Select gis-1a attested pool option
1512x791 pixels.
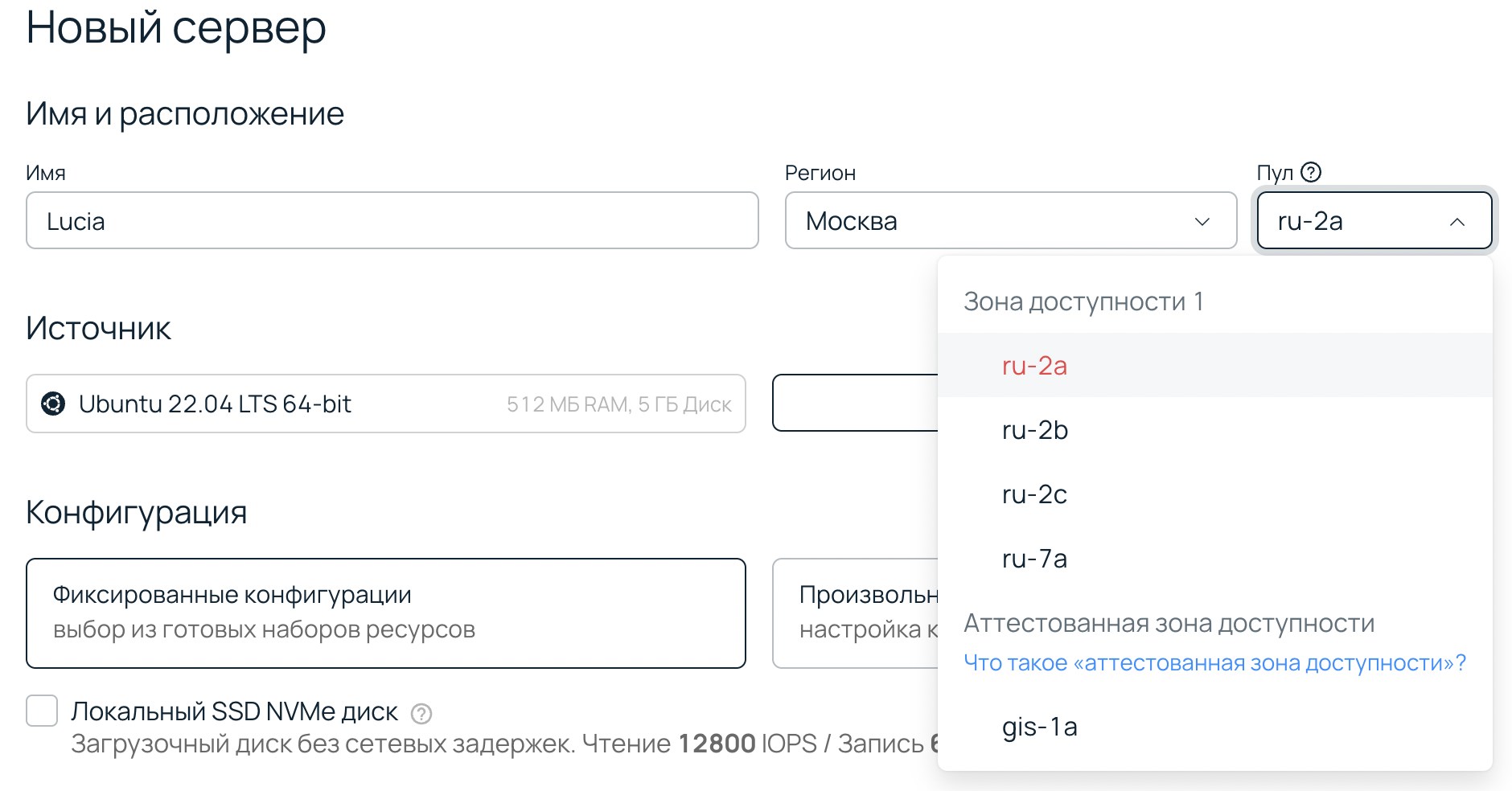pyautogui.click(x=1215, y=727)
